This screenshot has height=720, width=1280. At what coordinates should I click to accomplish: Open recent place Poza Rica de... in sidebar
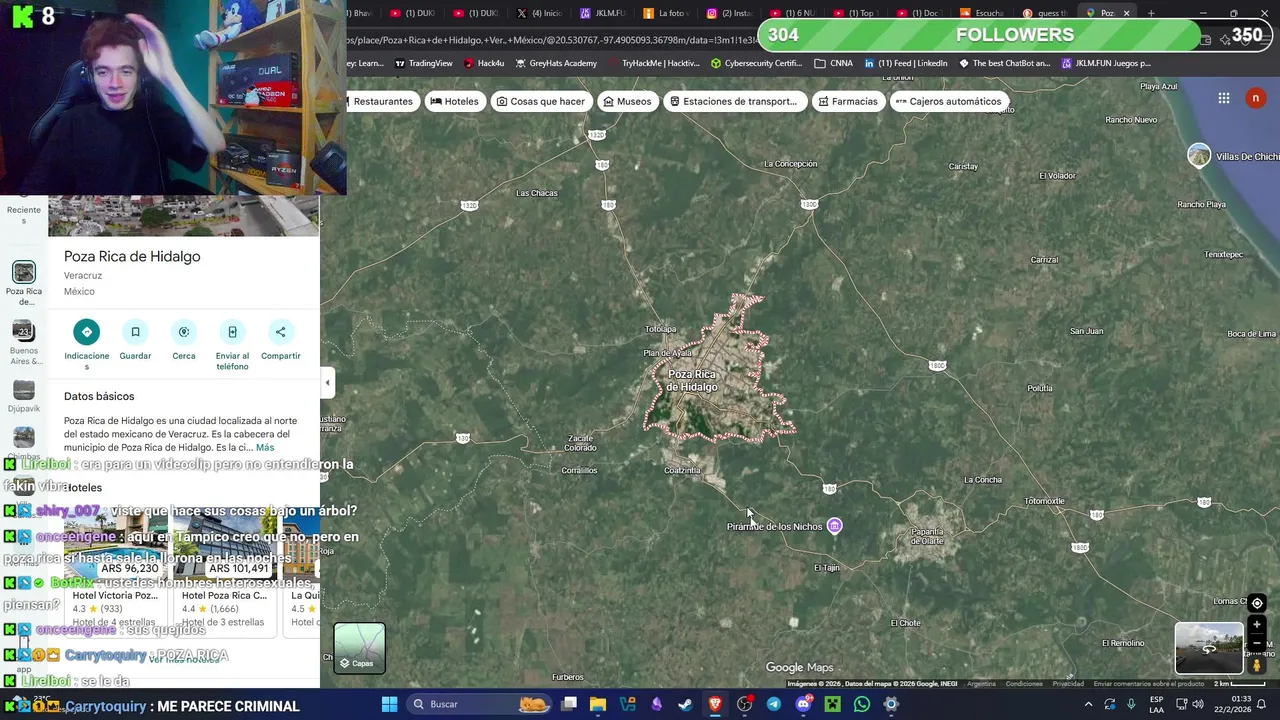pyautogui.click(x=24, y=283)
